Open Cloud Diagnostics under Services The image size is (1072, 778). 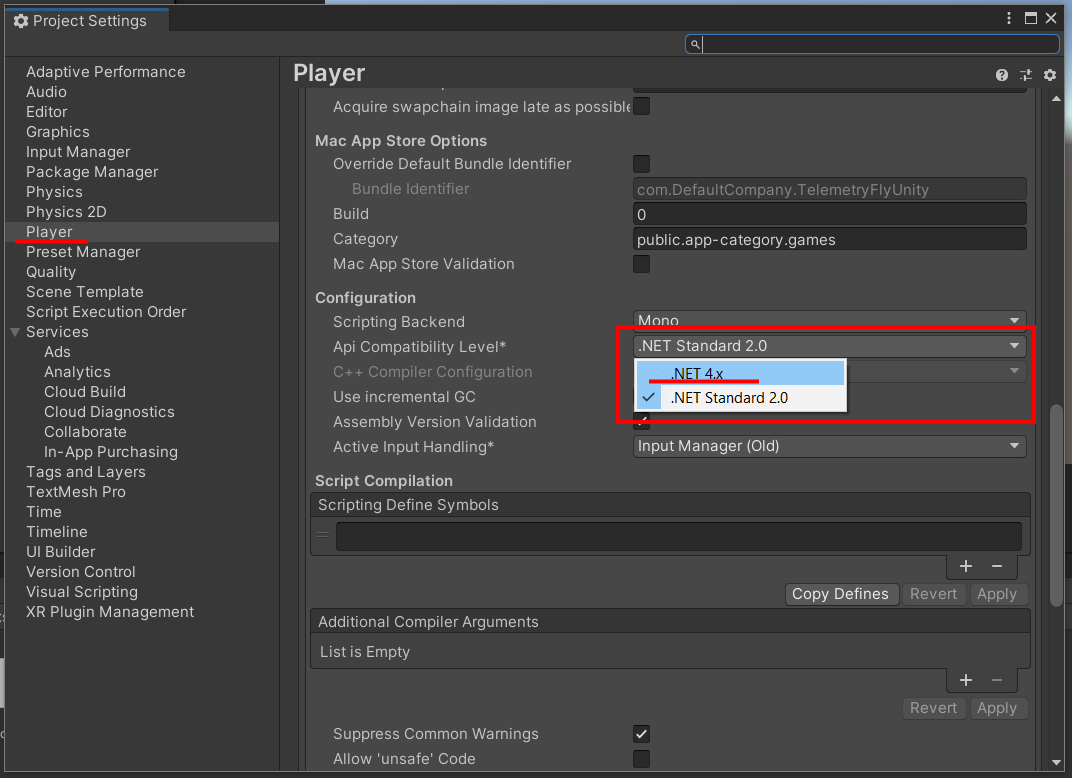(x=109, y=412)
